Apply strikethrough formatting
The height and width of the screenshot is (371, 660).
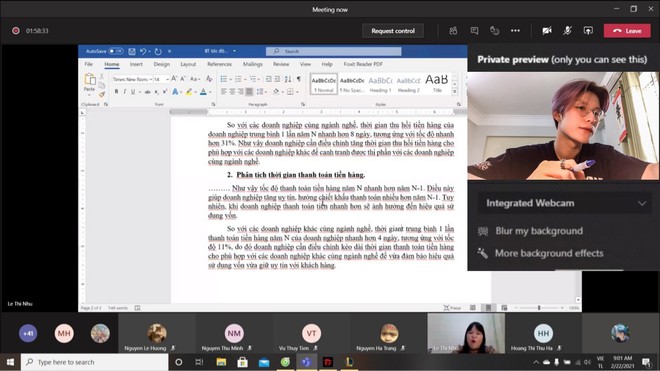pyautogui.click(x=147, y=92)
